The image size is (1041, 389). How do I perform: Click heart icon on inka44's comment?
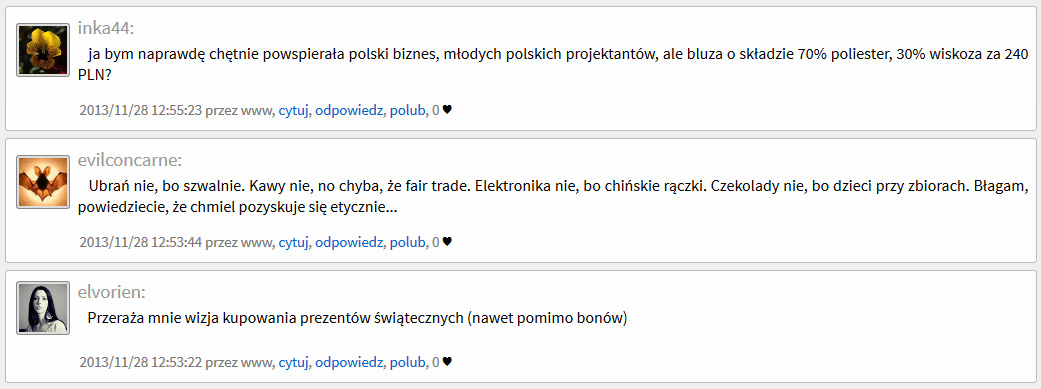447,110
